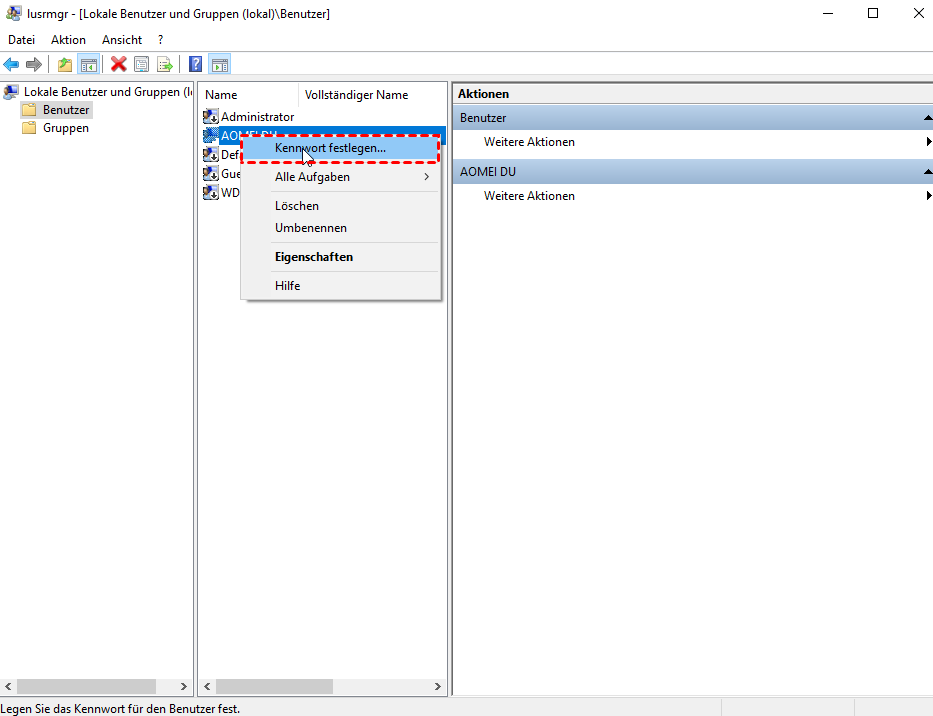Select the Gruppen tree node
Viewport: 933px width, 716px height.
point(65,128)
